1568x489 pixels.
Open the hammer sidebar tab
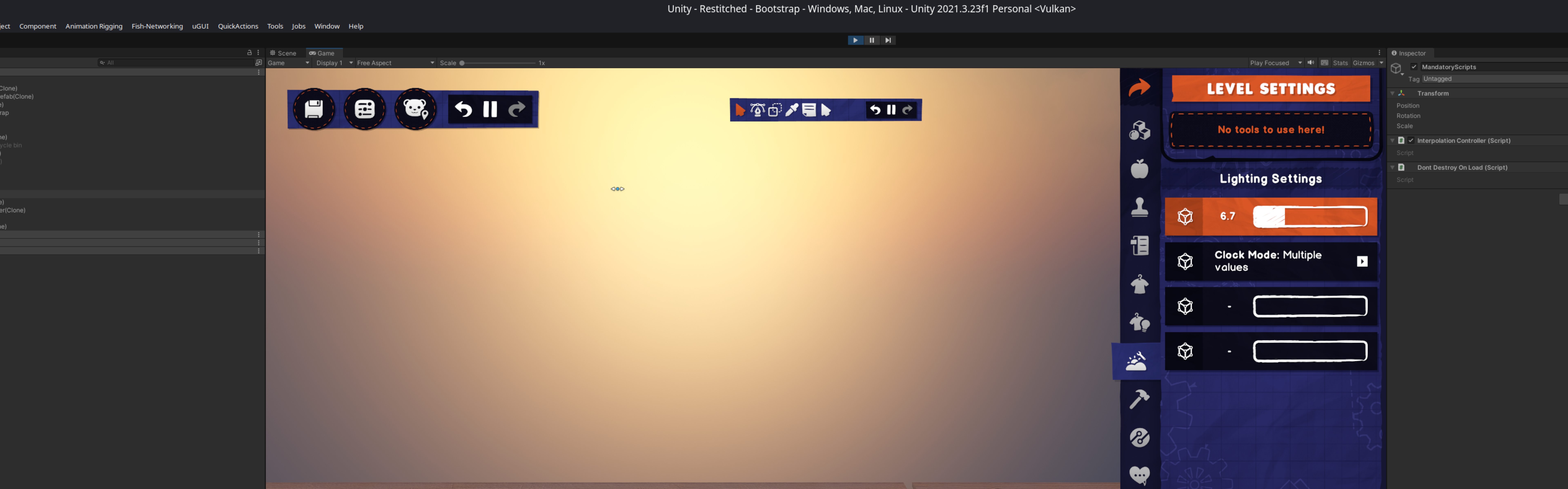(x=1139, y=399)
